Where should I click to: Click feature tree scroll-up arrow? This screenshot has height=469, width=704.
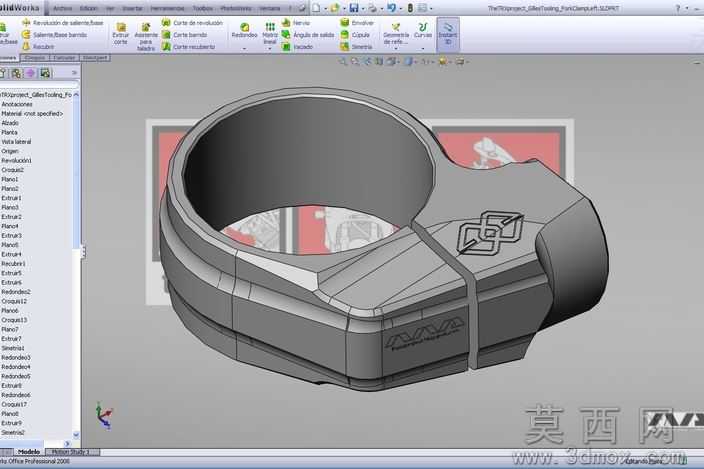tap(76, 95)
